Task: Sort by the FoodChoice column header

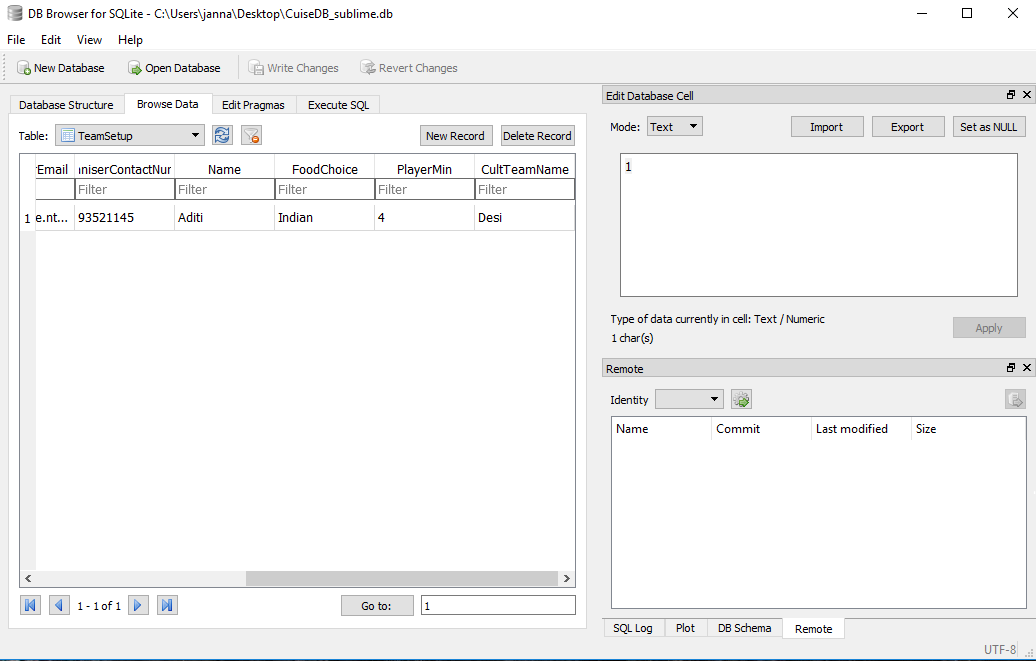Action: tap(324, 169)
